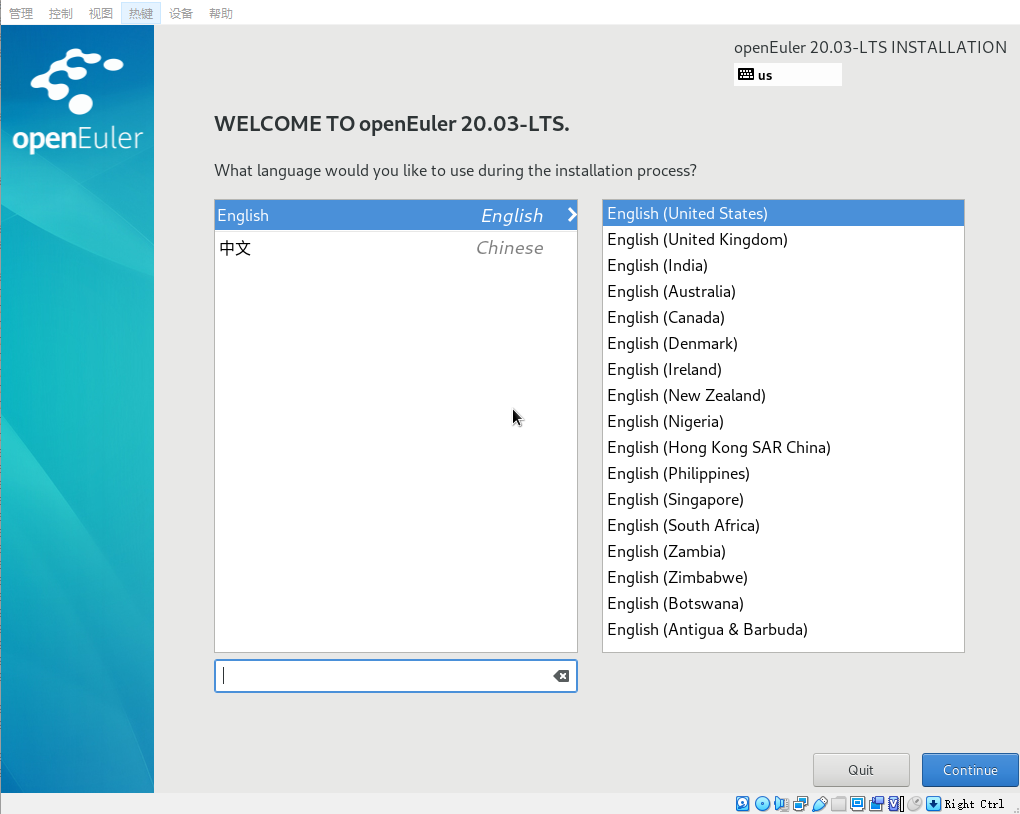Open the optical disc drive status icon
The image size is (1020, 814).
coord(762,803)
